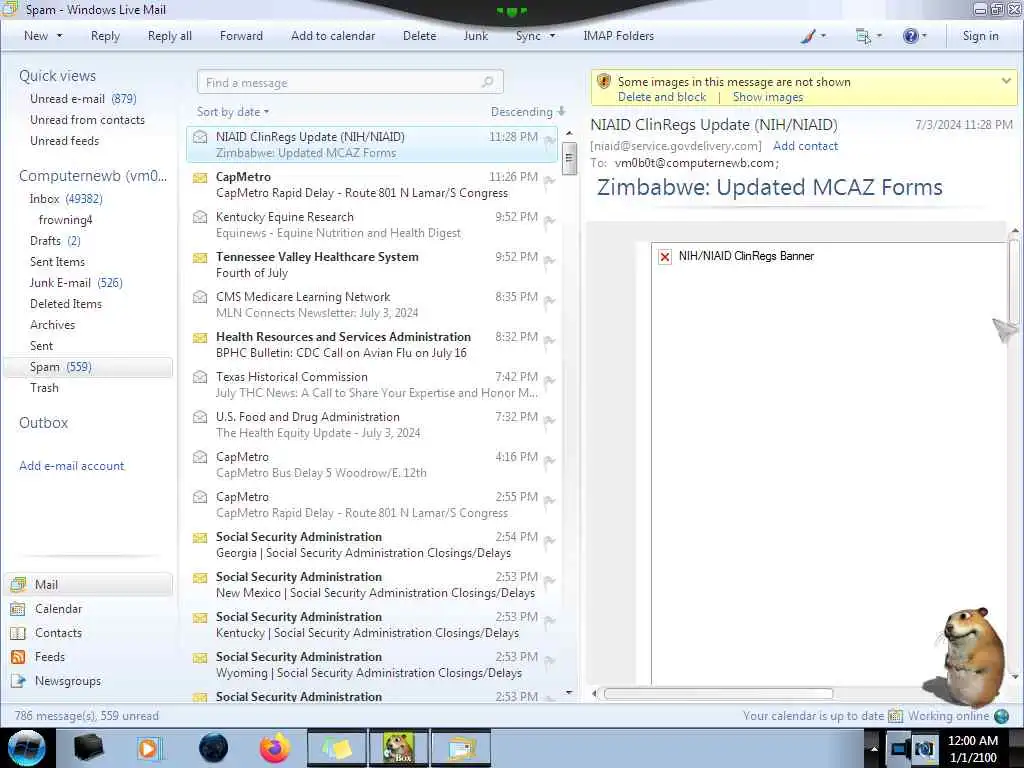Open the Contacts book icon
The height and width of the screenshot is (768, 1024).
tap(18, 633)
